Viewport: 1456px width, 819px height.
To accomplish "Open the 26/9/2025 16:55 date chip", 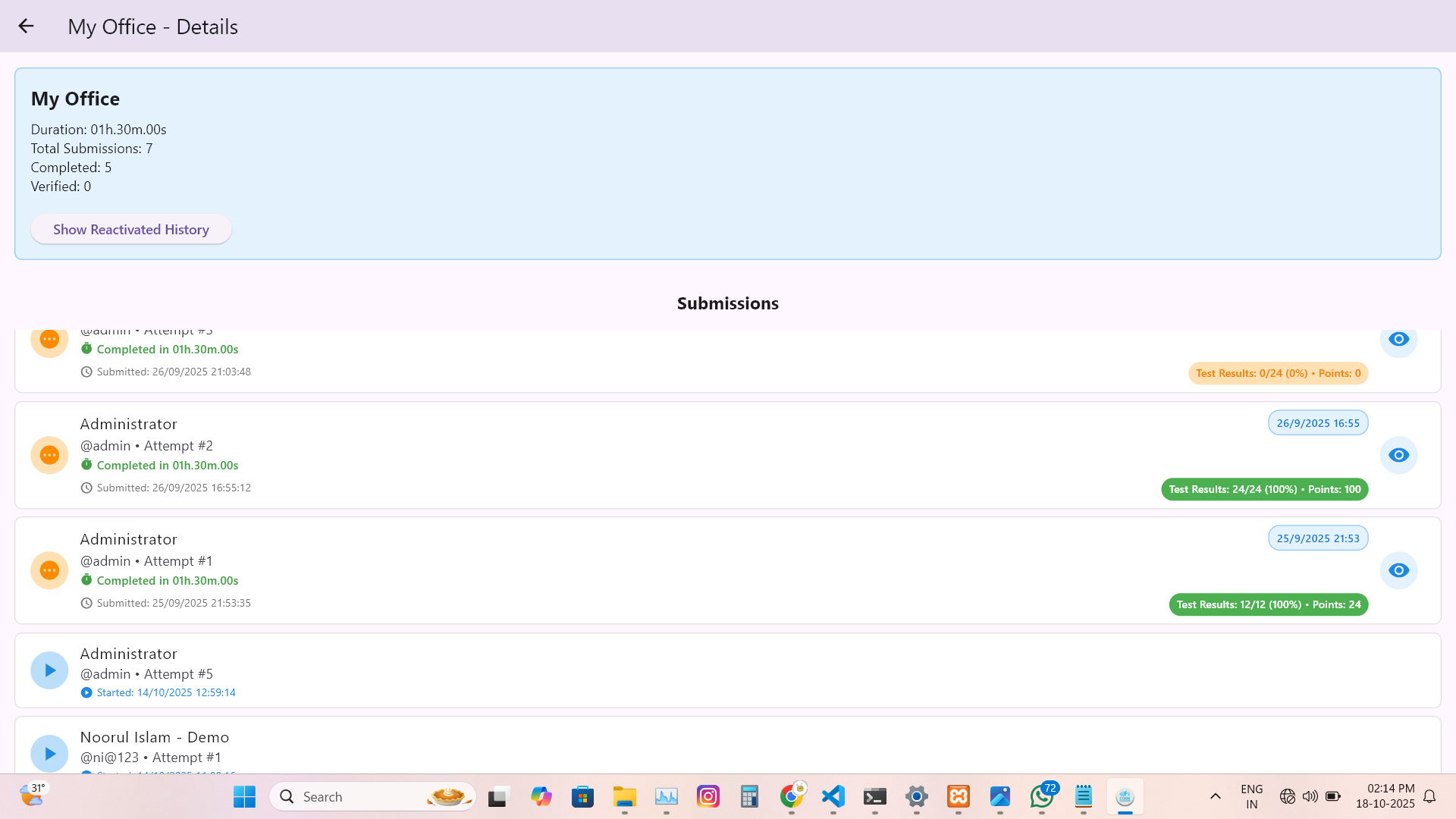I will tap(1318, 422).
